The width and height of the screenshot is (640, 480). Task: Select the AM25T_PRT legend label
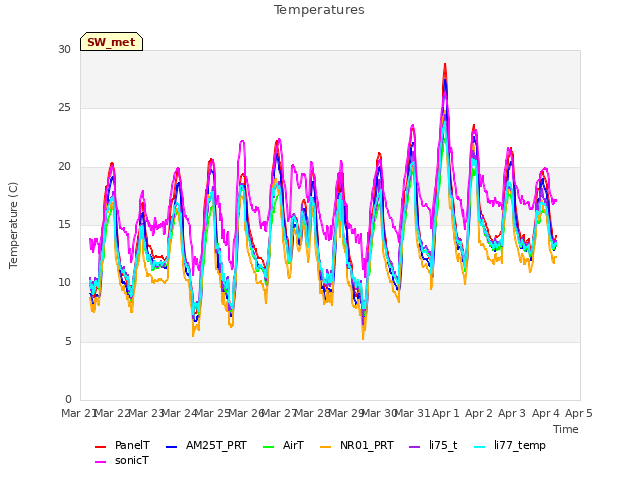[216, 445]
